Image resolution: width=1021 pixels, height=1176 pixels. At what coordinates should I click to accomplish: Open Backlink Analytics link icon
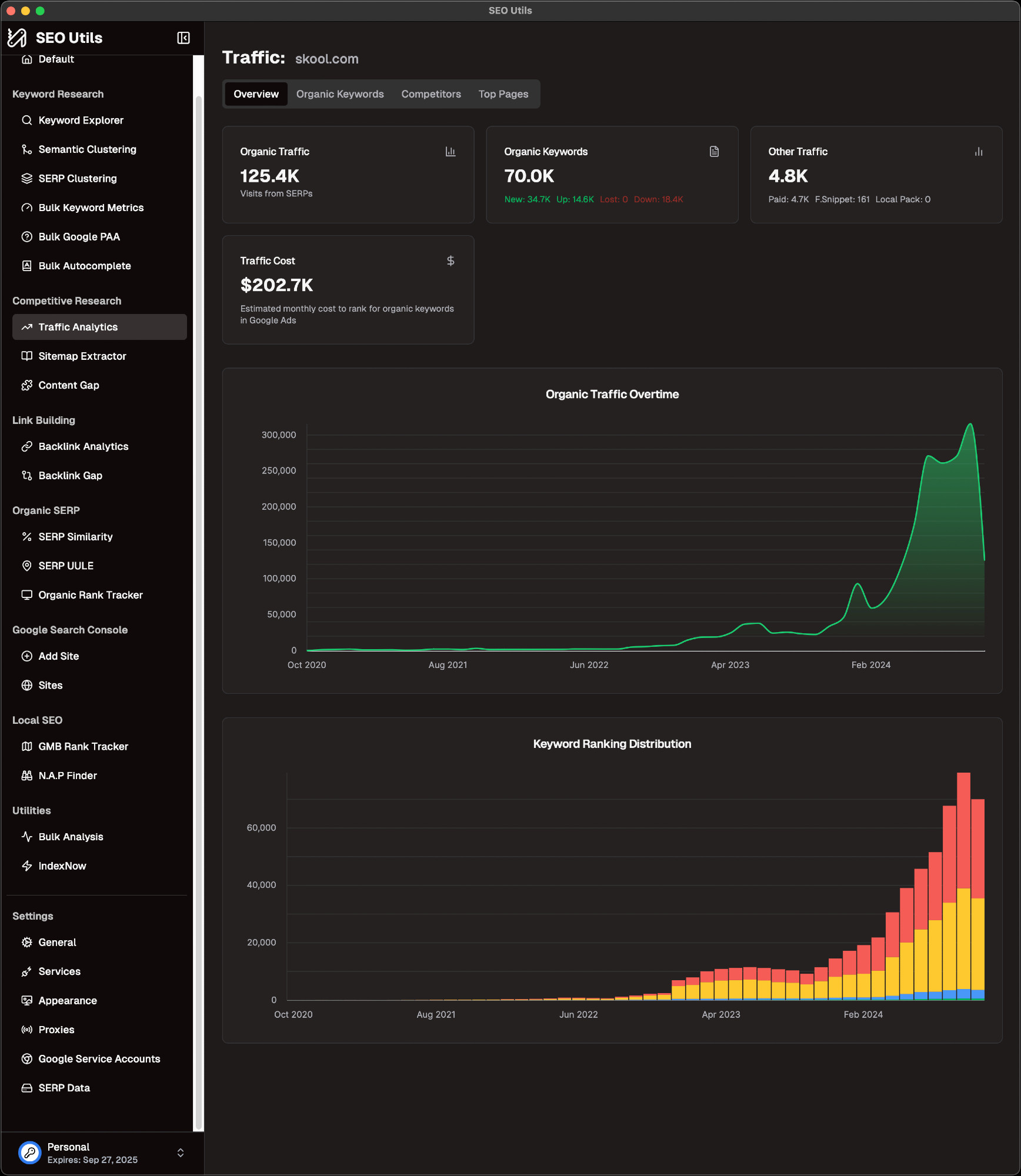click(x=26, y=446)
